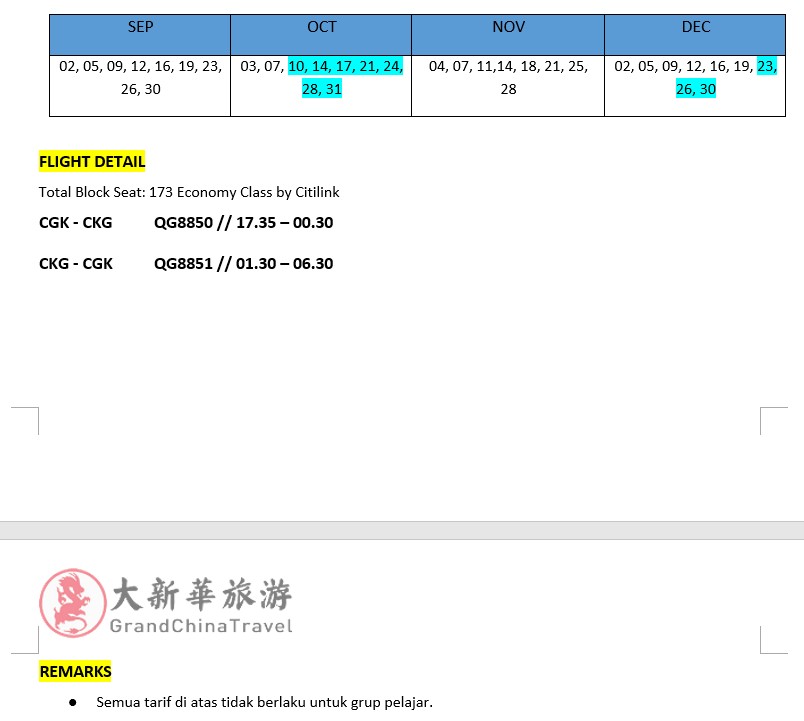Click the yellow REMARKS heading
This screenshot has width=804, height=721.
coord(76,672)
